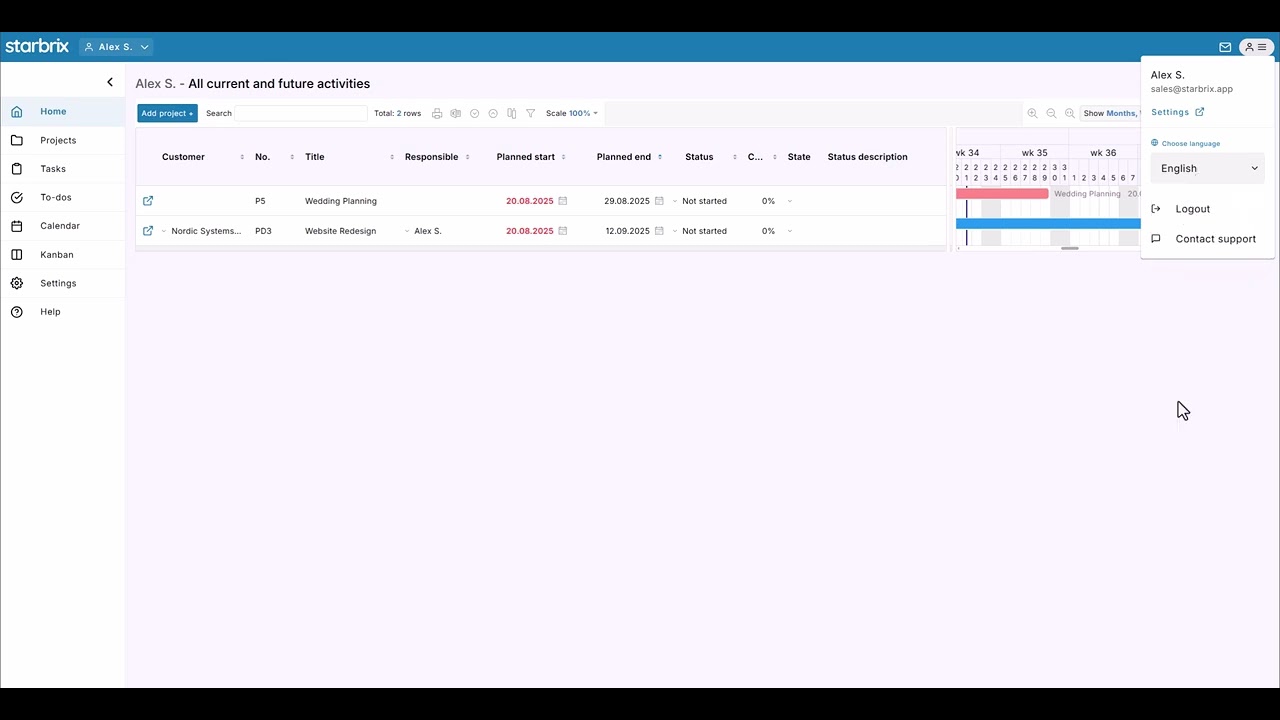This screenshot has width=1280, height=720.
Task: Open Status dropdown for Website Redesign
Action: [x=675, y=231]
